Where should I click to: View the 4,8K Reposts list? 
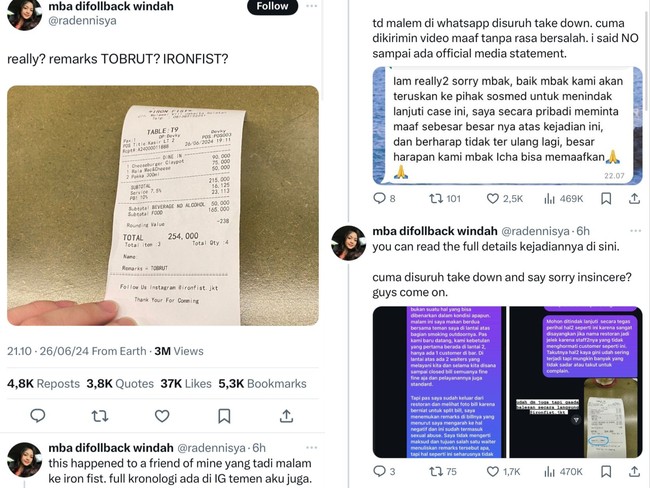[44, 384]
